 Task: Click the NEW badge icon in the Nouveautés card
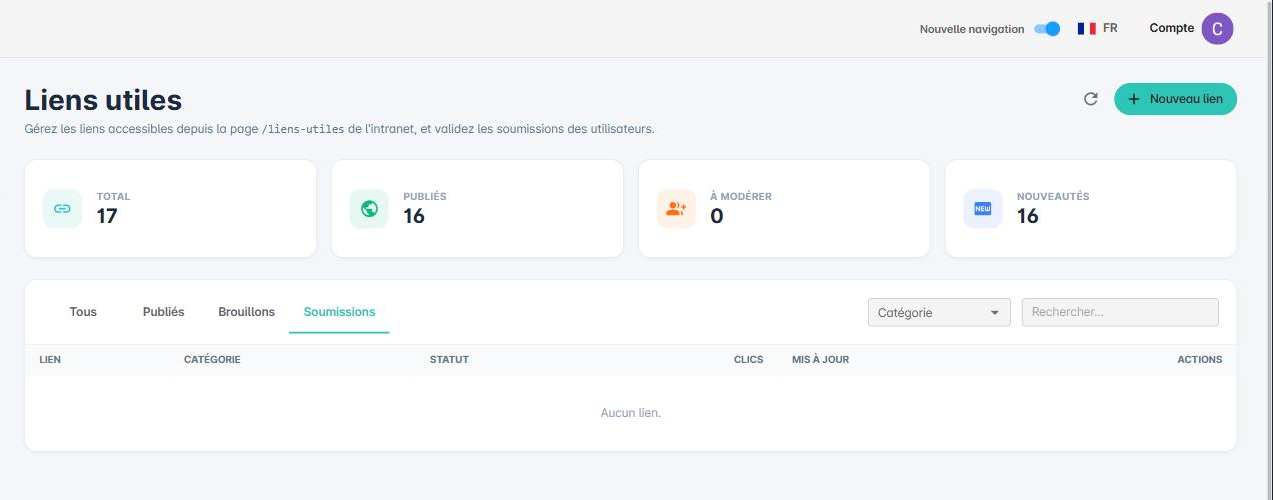pyautogui.click(x=982, y=209)
